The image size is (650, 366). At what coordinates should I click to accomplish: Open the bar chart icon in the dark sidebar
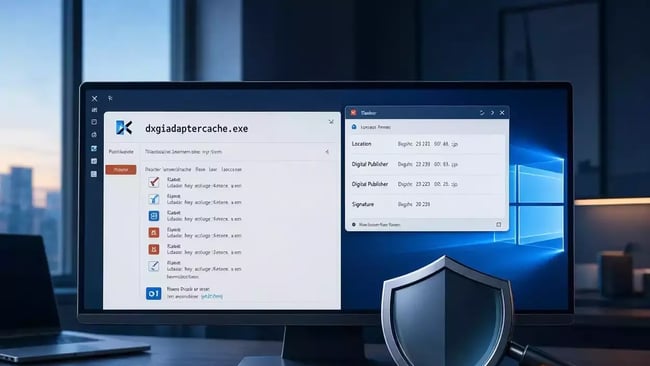coord(95,110)
